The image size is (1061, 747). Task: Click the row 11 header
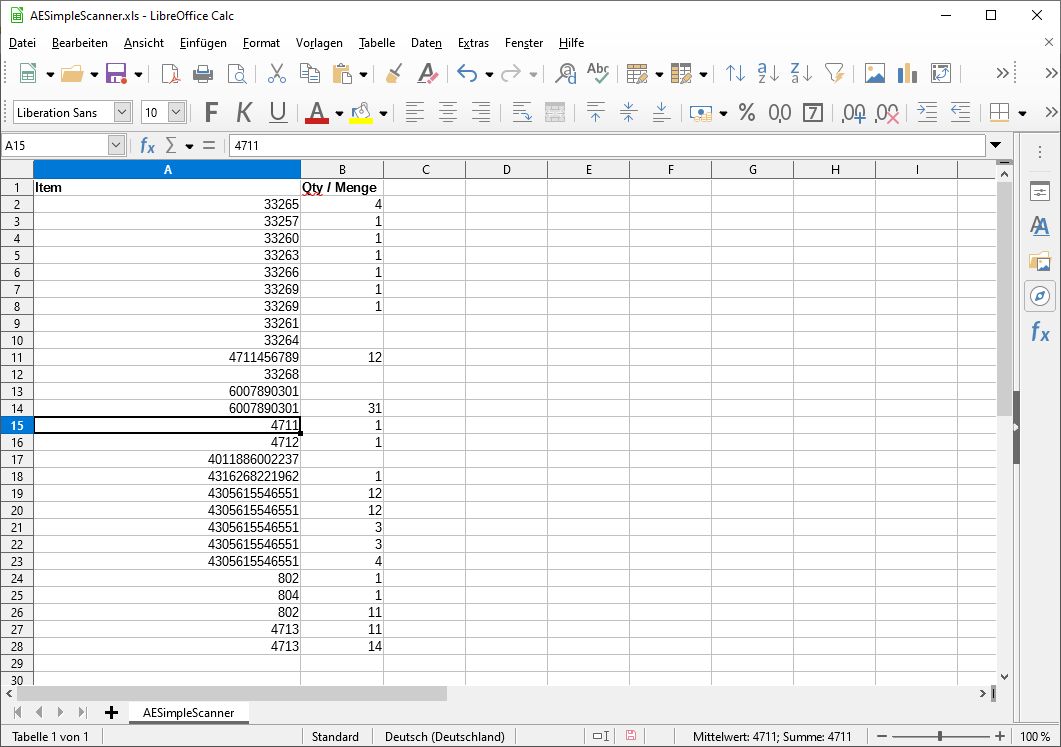(x=17, y=357)
